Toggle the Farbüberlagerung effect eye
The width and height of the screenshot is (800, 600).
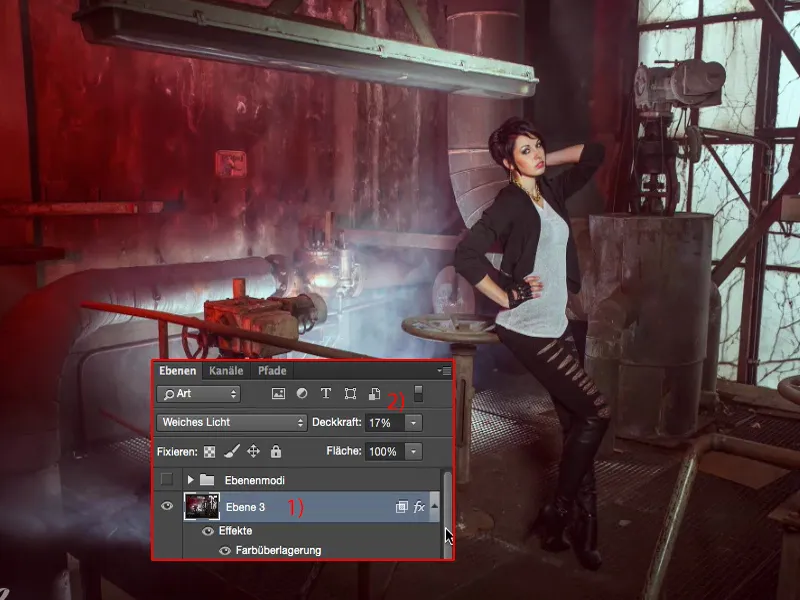(225, 551)
